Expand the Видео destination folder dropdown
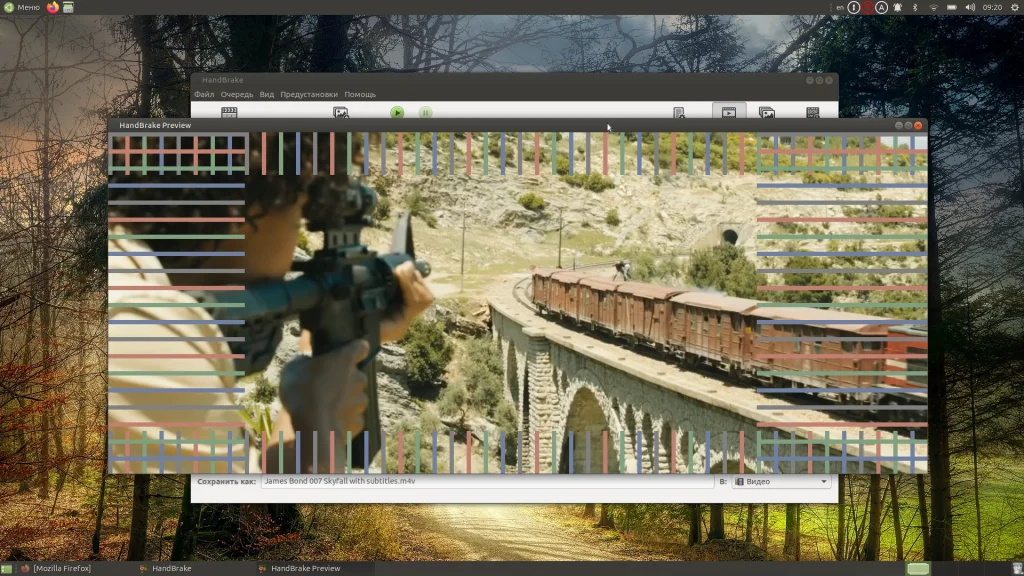The width and height of the screenshot is (1024, 576). pos(782,481)
